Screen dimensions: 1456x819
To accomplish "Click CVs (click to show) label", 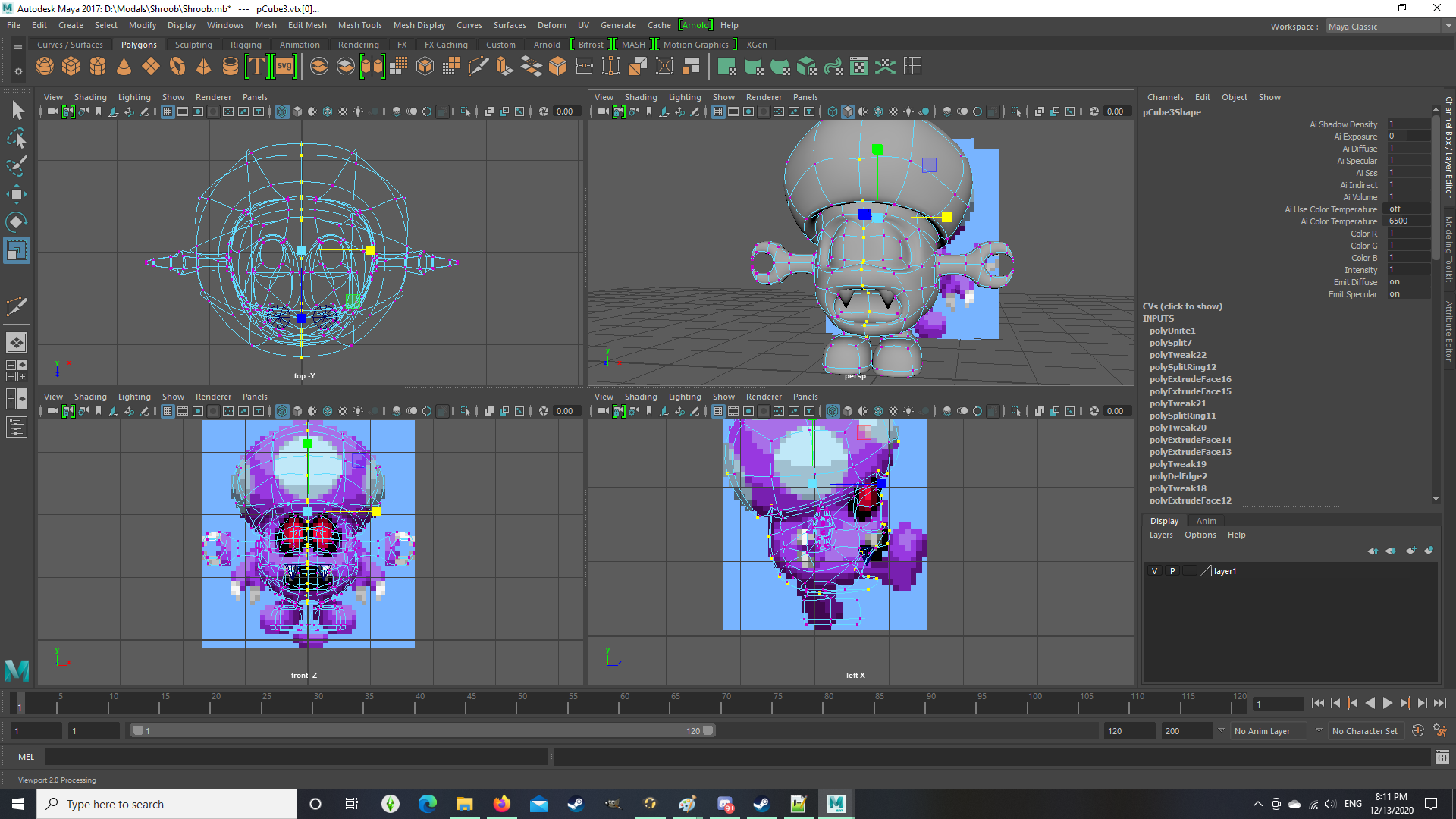I will pyautogui.click(x=1182, y=306).
